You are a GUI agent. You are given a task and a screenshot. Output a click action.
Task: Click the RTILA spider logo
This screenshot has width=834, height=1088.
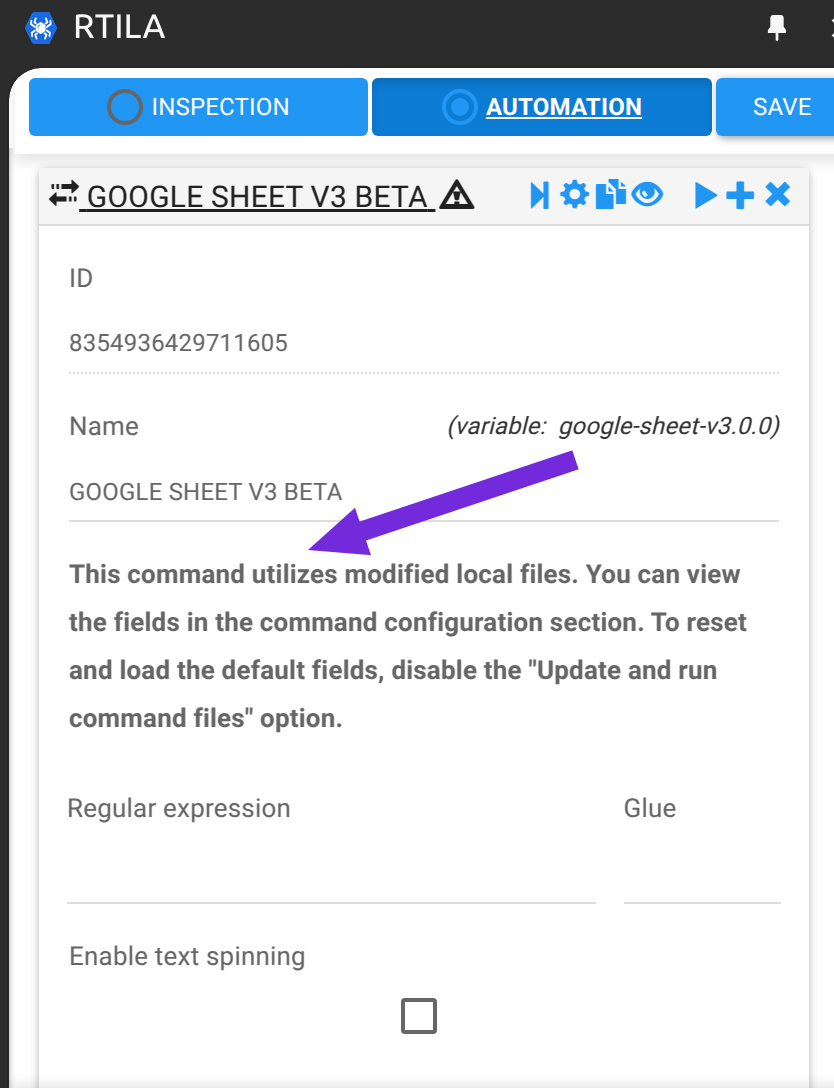40,28
